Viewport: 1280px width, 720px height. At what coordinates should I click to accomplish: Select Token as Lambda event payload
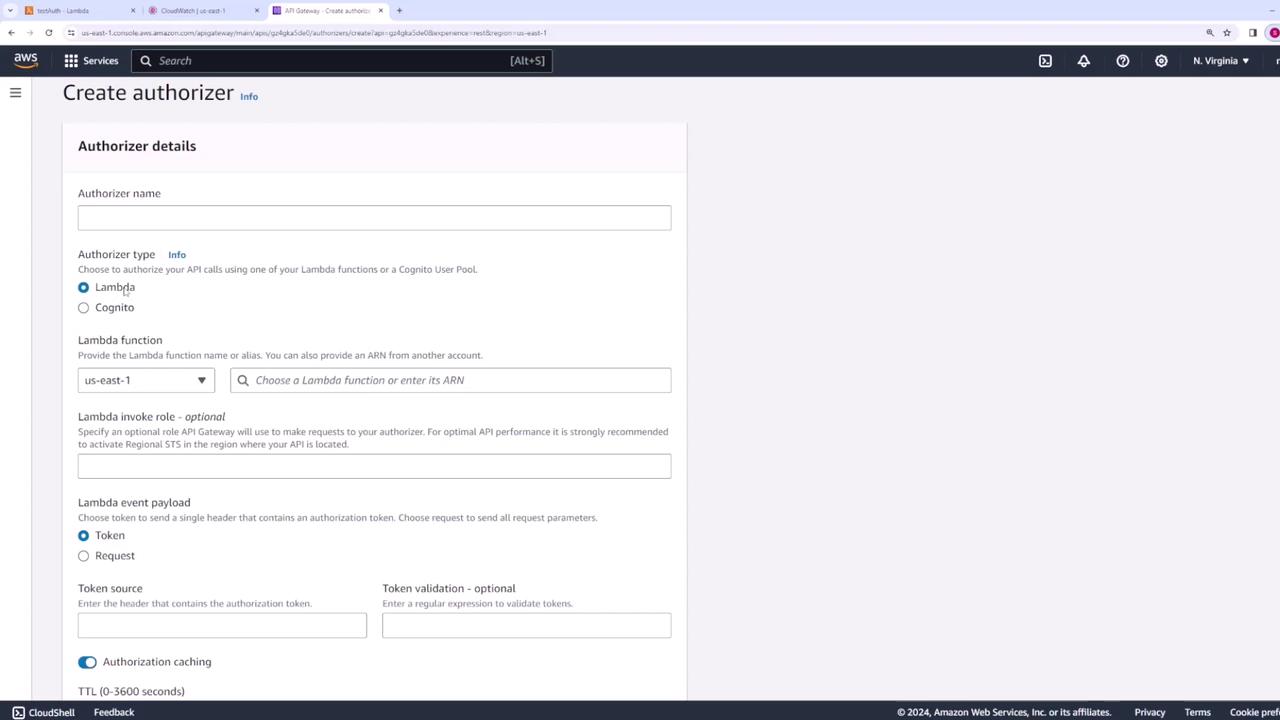click(83, 536)
